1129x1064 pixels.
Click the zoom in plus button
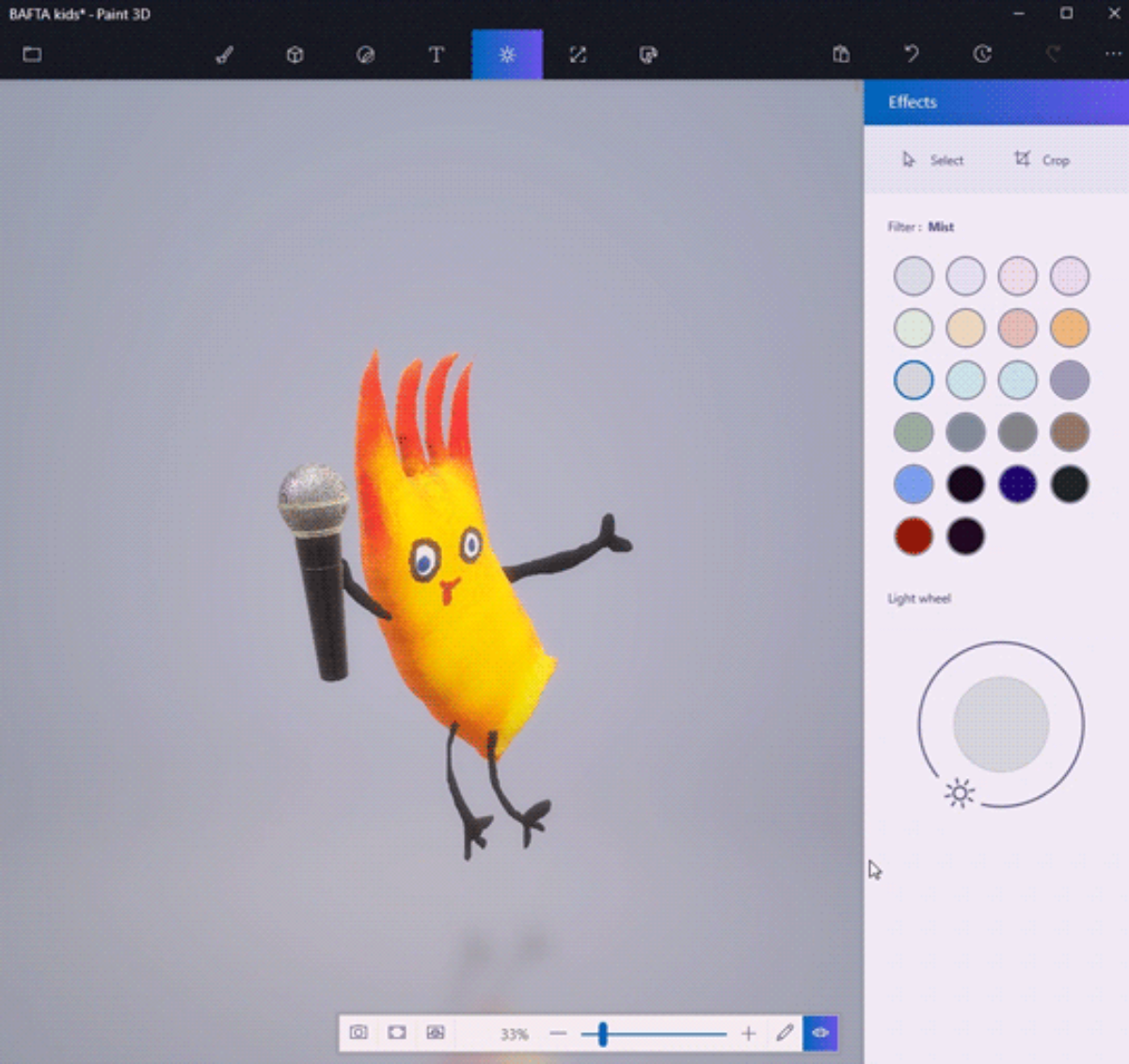[x=748, y=1034]
